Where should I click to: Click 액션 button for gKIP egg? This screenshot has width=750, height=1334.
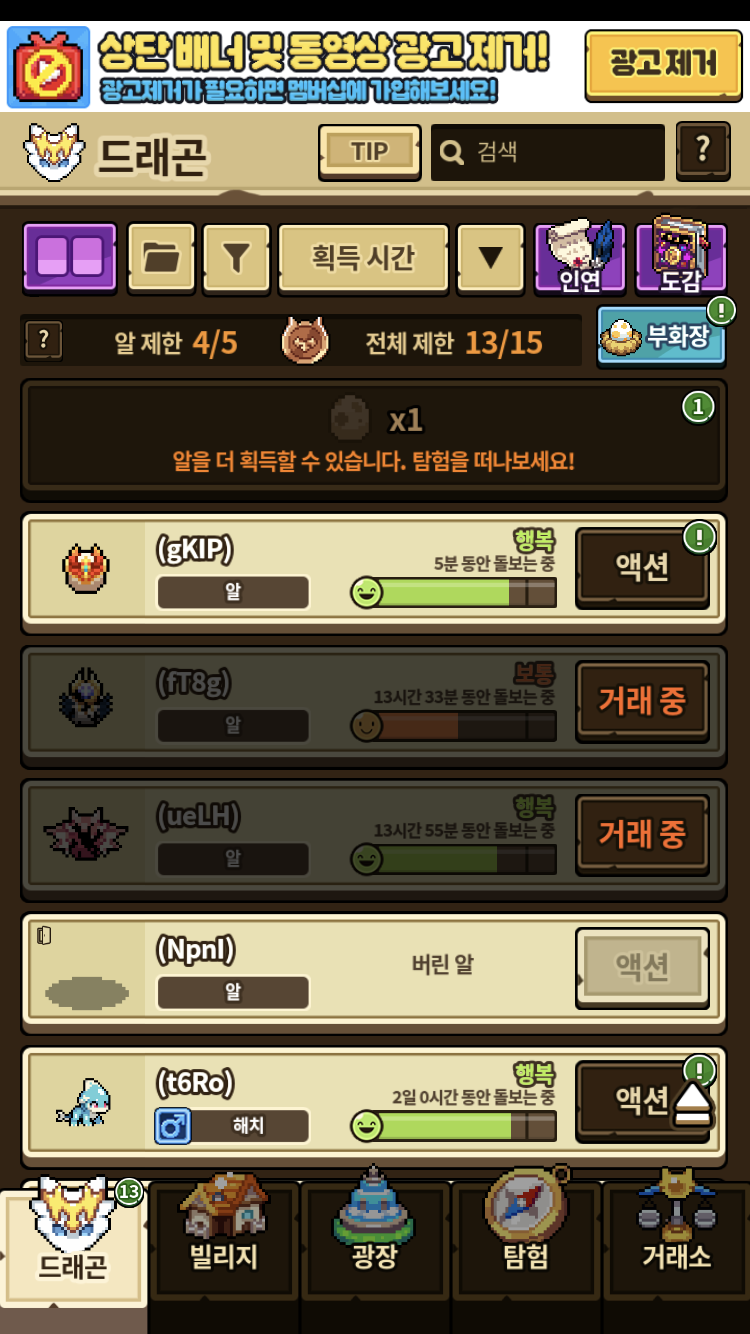coord(642,567)
